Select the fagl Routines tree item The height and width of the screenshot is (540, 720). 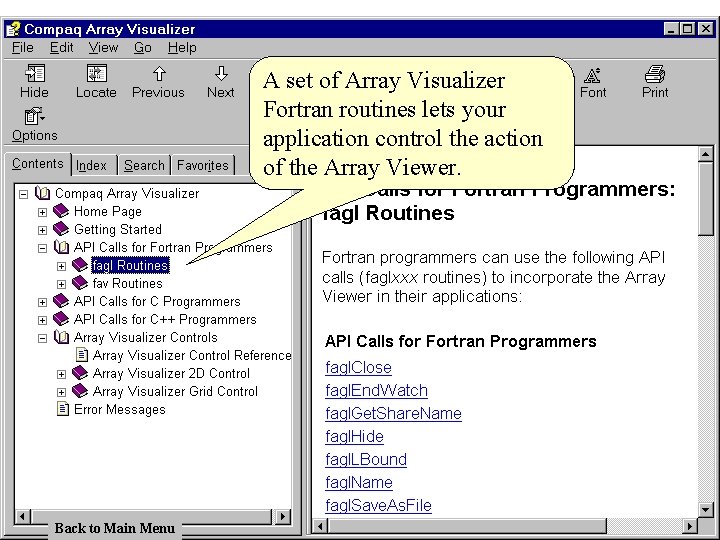(x=130, y=265)
